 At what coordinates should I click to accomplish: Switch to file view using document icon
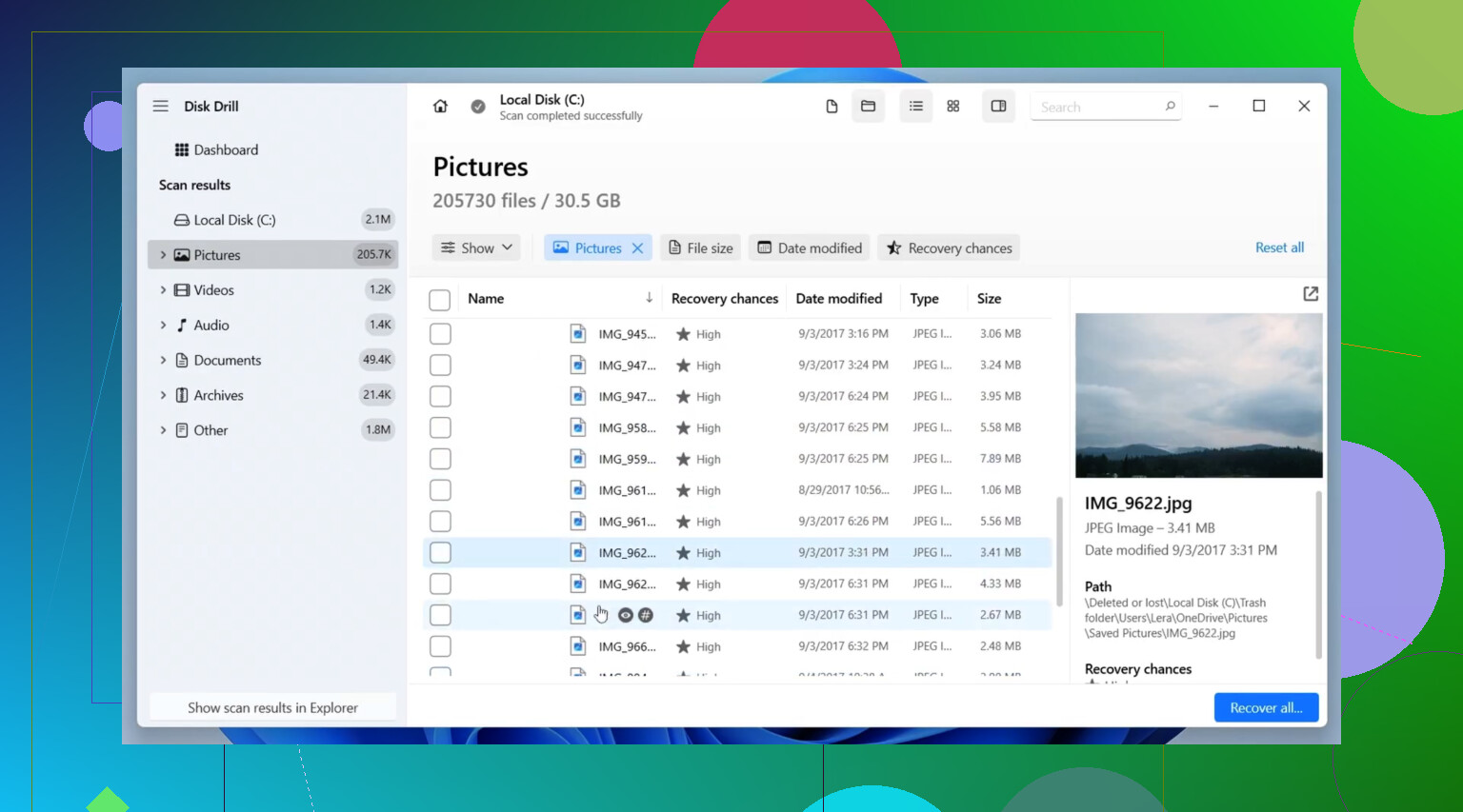(832, 107)
